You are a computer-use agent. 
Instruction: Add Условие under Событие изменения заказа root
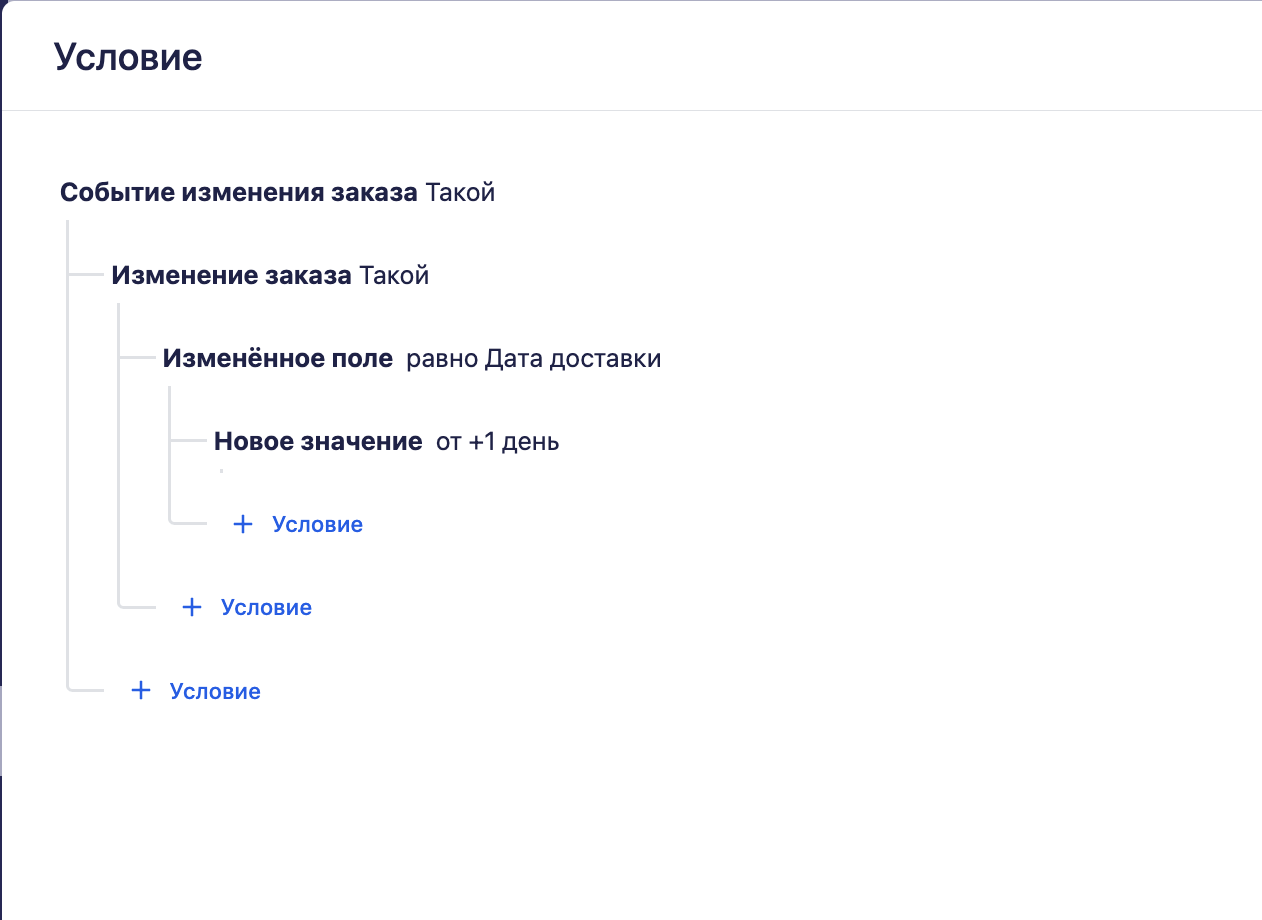[x=214, y=690]
